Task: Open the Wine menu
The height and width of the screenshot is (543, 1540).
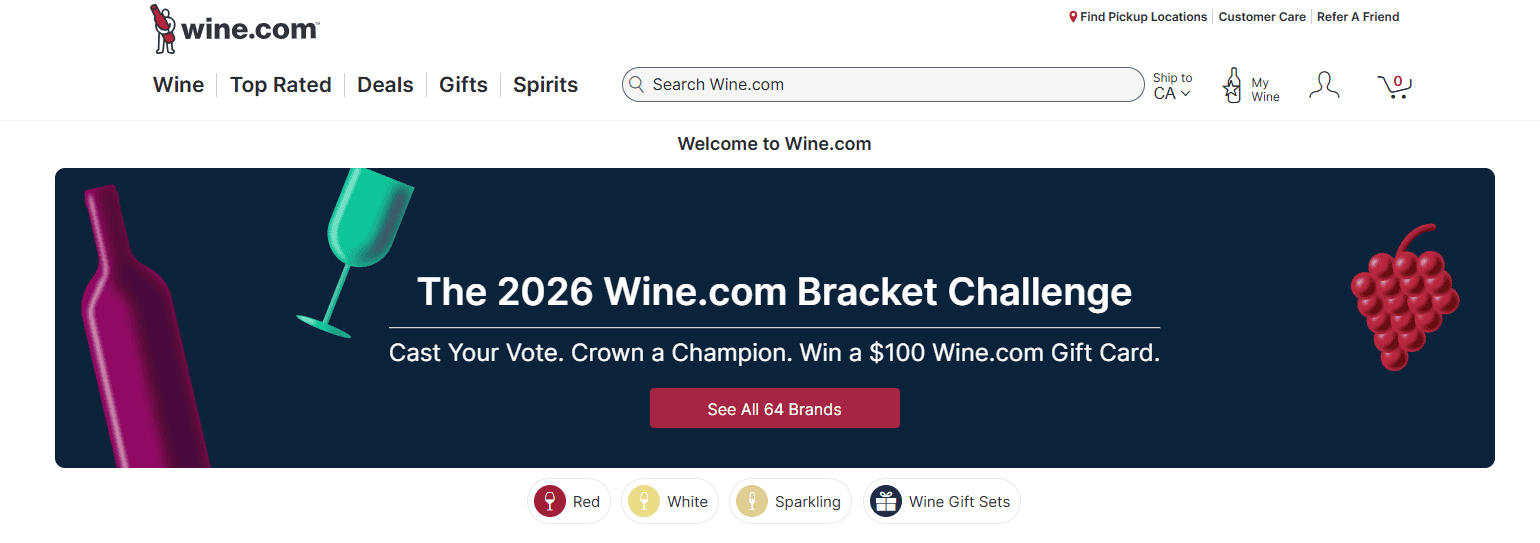Action: [x=178, y=85]
